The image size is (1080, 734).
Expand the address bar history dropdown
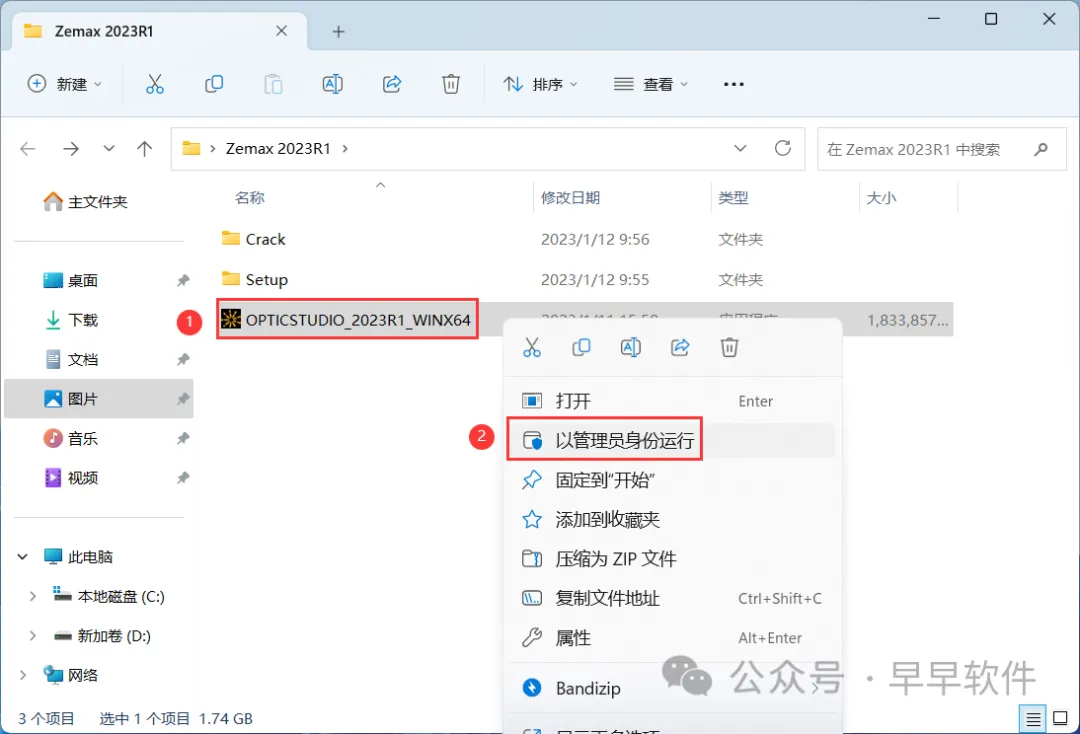[x=740, y=149]
